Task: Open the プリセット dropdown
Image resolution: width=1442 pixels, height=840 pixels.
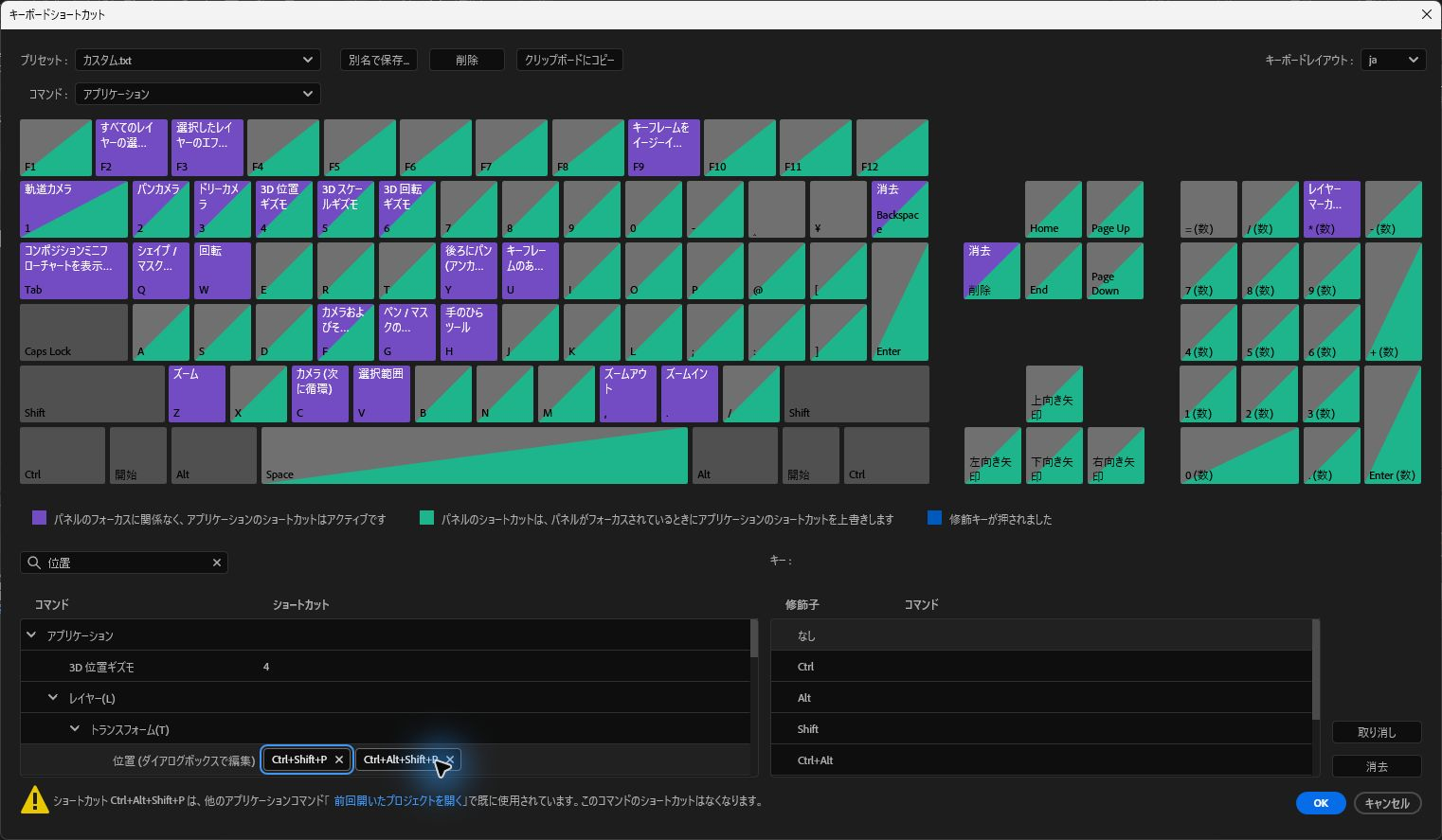Action: click(198, 60)
